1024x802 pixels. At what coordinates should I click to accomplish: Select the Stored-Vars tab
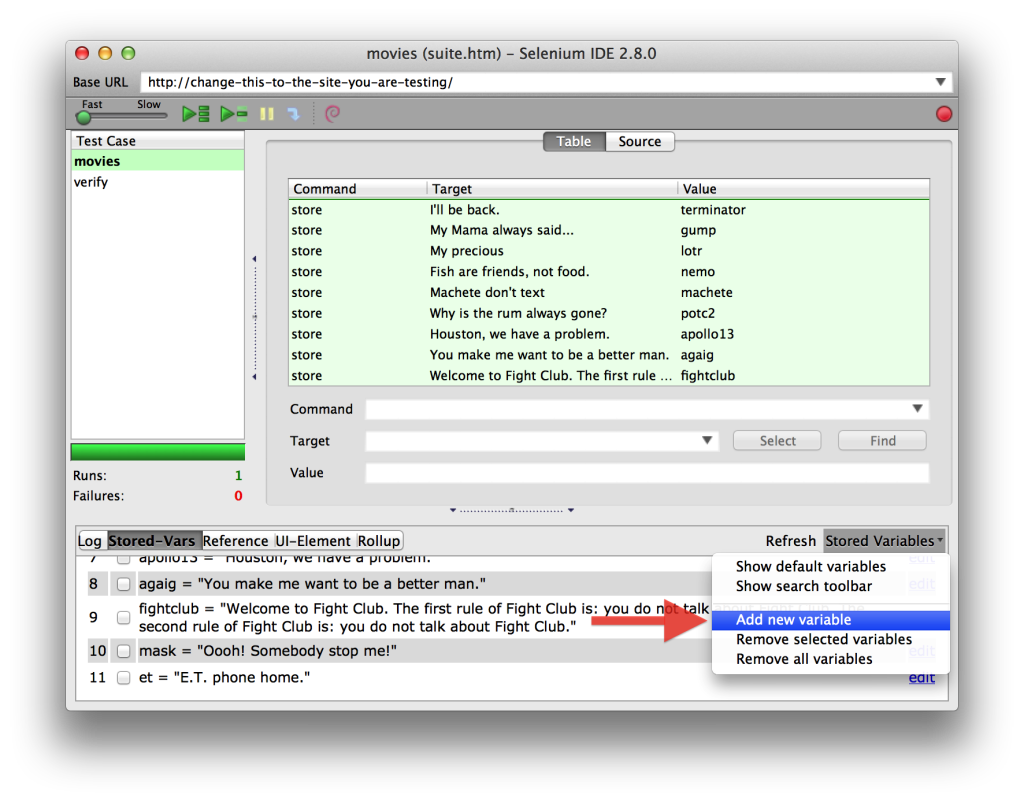click(152, 541)
